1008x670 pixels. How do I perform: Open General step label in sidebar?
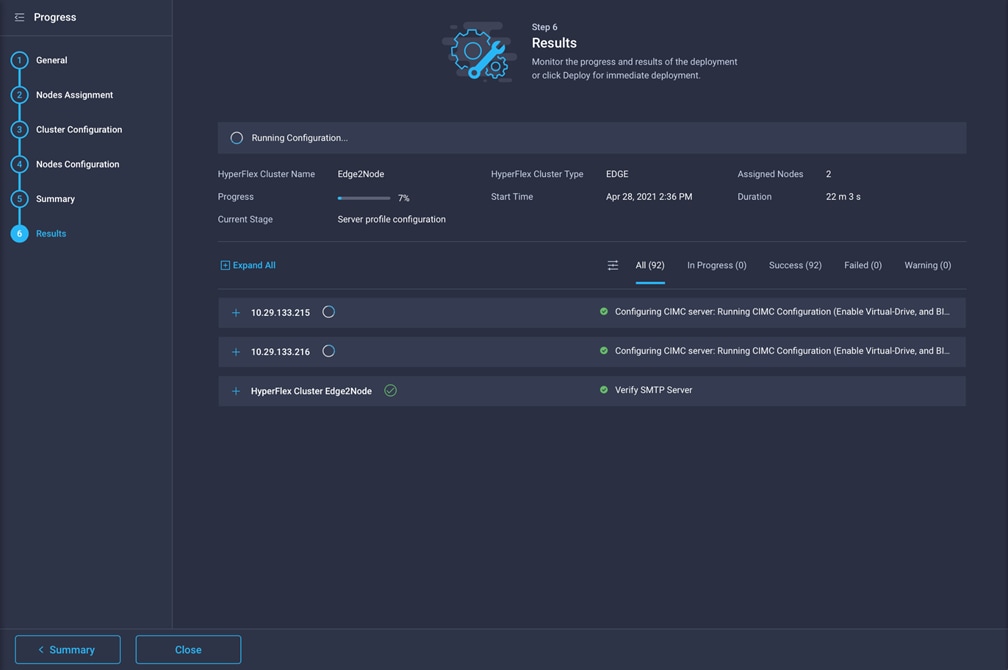51,60
